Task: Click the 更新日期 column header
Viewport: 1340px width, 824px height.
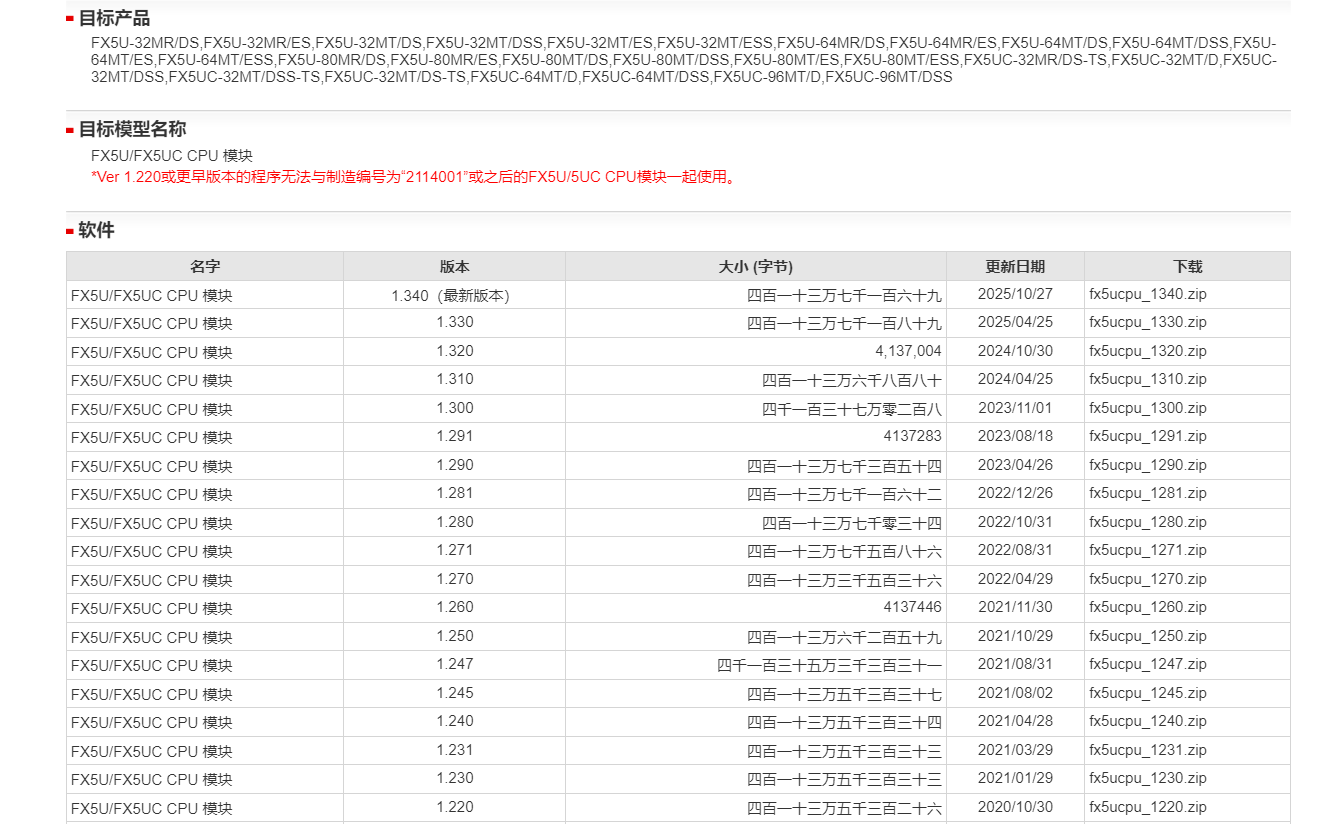Action: coord(1014,267)
